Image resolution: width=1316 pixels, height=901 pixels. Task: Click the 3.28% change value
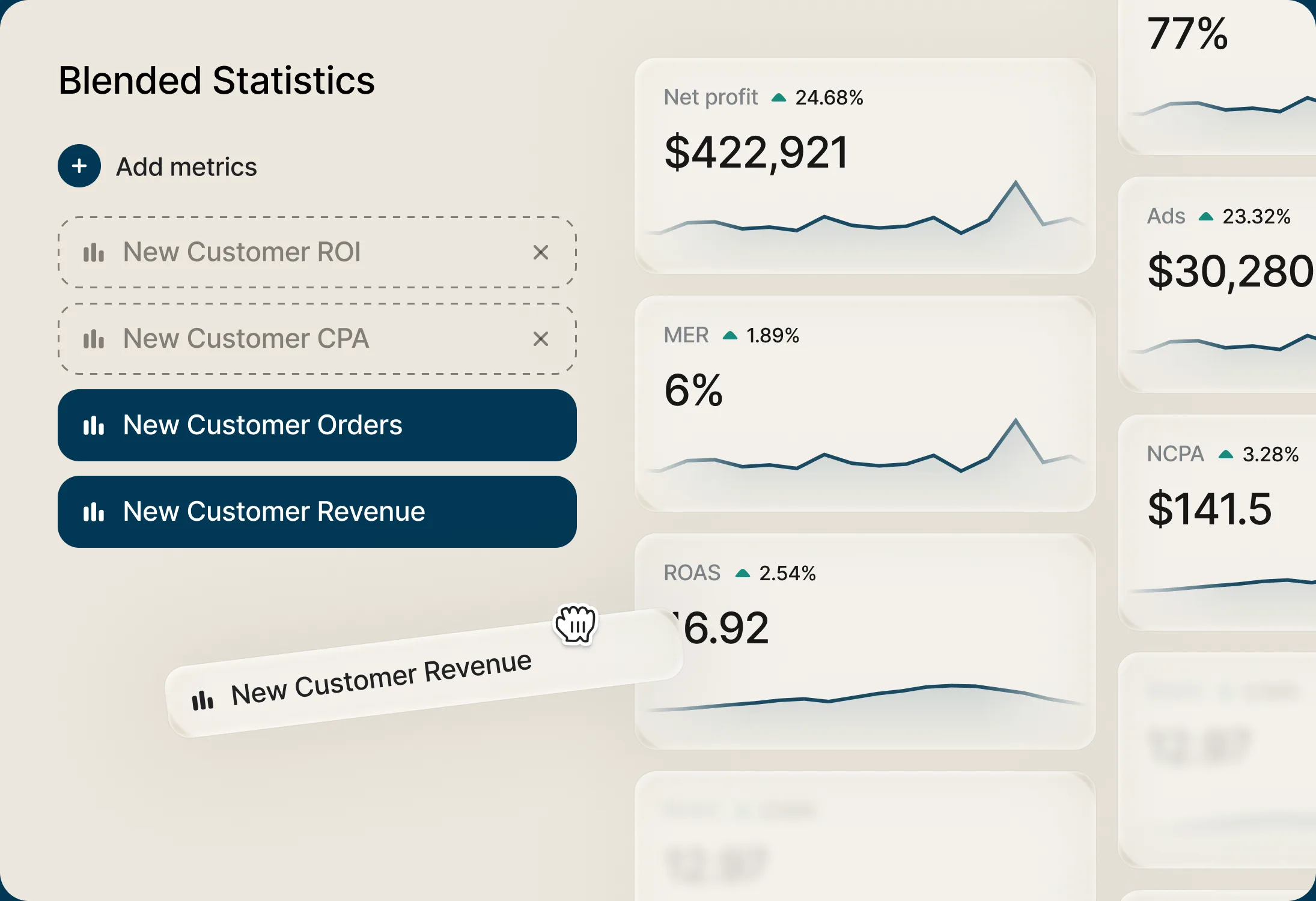click(x=1270, y=454)
